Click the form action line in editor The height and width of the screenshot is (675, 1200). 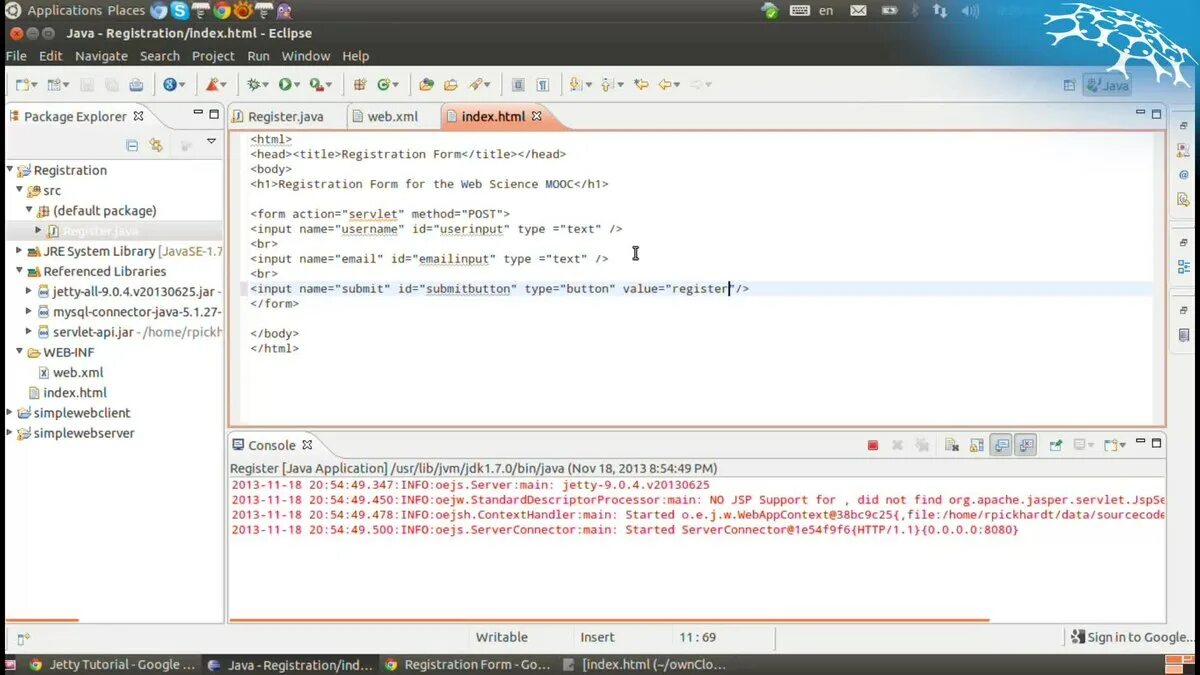coord(380,213)
